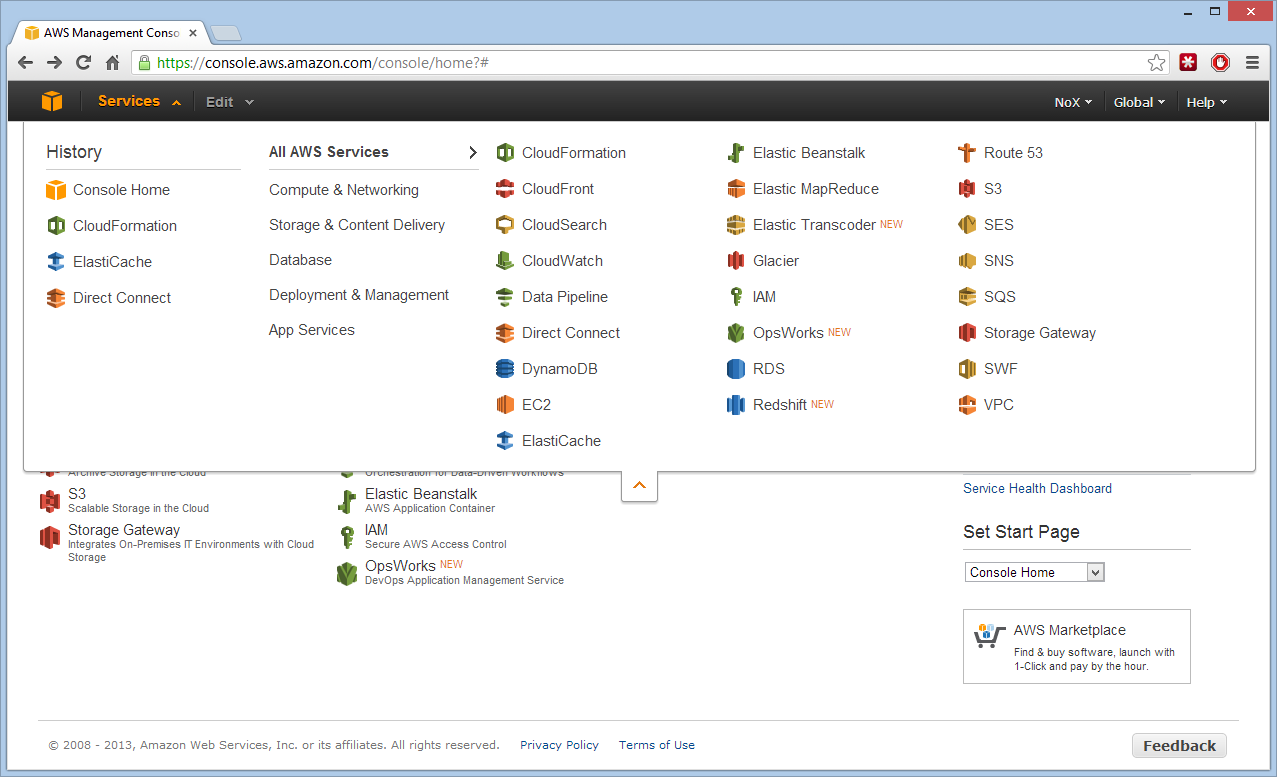
Task: Launch Data Pipeline via its icon
Action: click(505, 297)
